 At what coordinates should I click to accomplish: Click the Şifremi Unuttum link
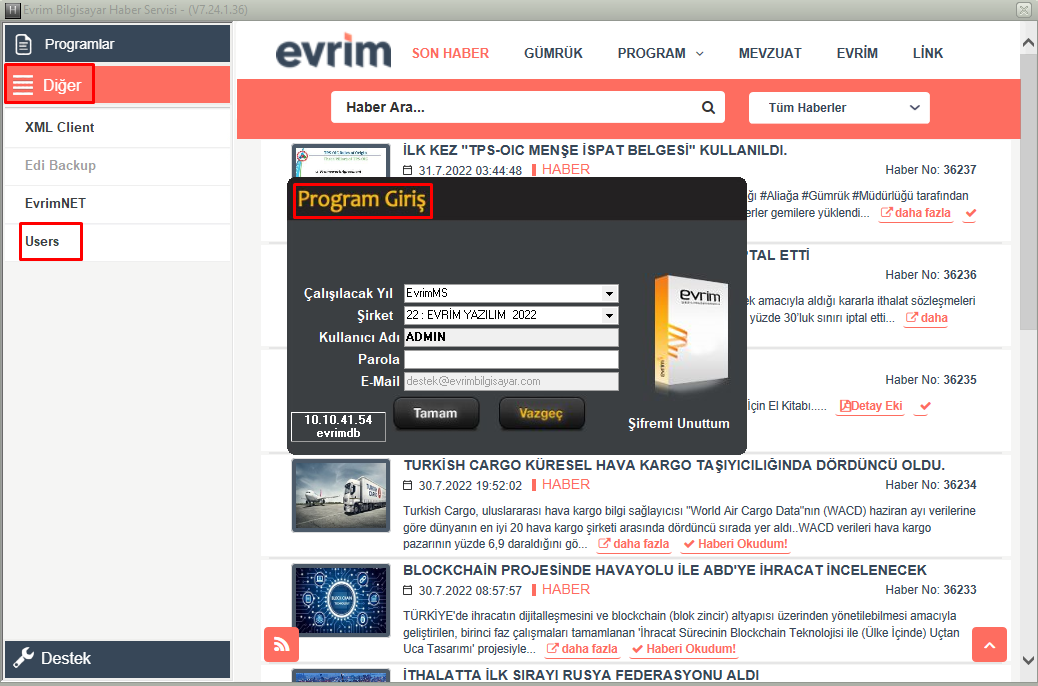coord(679,423)
